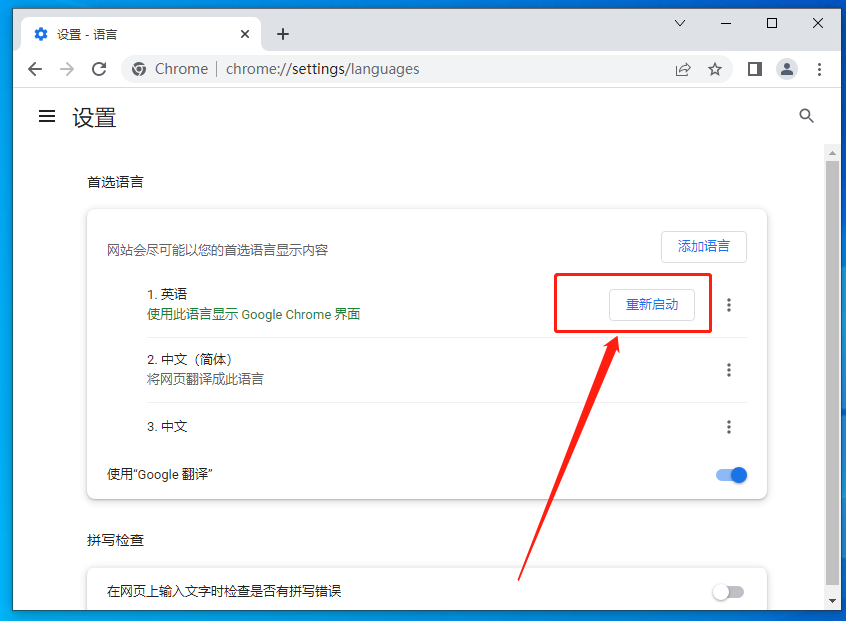The width and height of the screenshot is (846, 621).
Task: Disable the 使用Google翻译 toggle
Action: [x=731, y=475]
